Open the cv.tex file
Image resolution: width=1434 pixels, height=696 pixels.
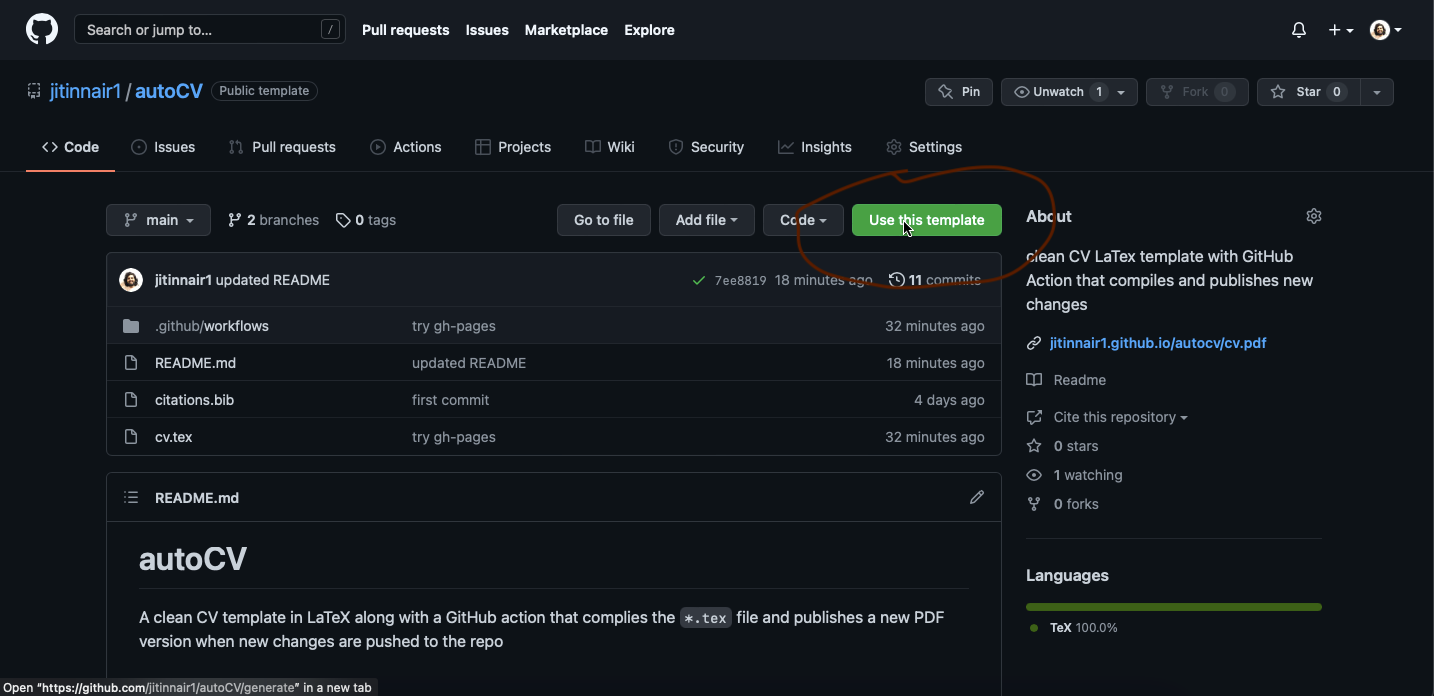pyautogui.click(x=174, y=437)
